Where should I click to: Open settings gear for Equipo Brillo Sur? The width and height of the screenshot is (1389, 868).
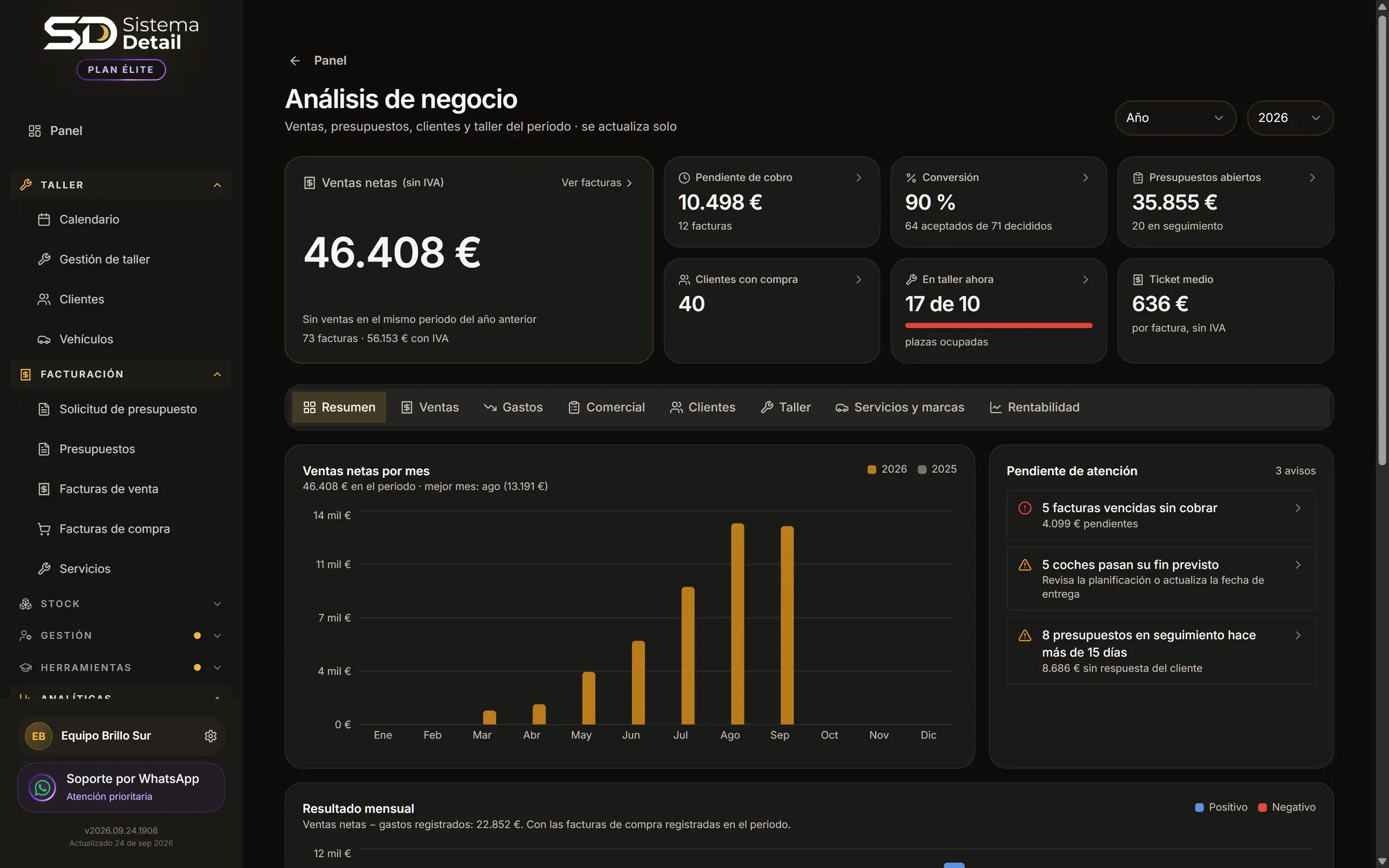click(x=211, y=735)
